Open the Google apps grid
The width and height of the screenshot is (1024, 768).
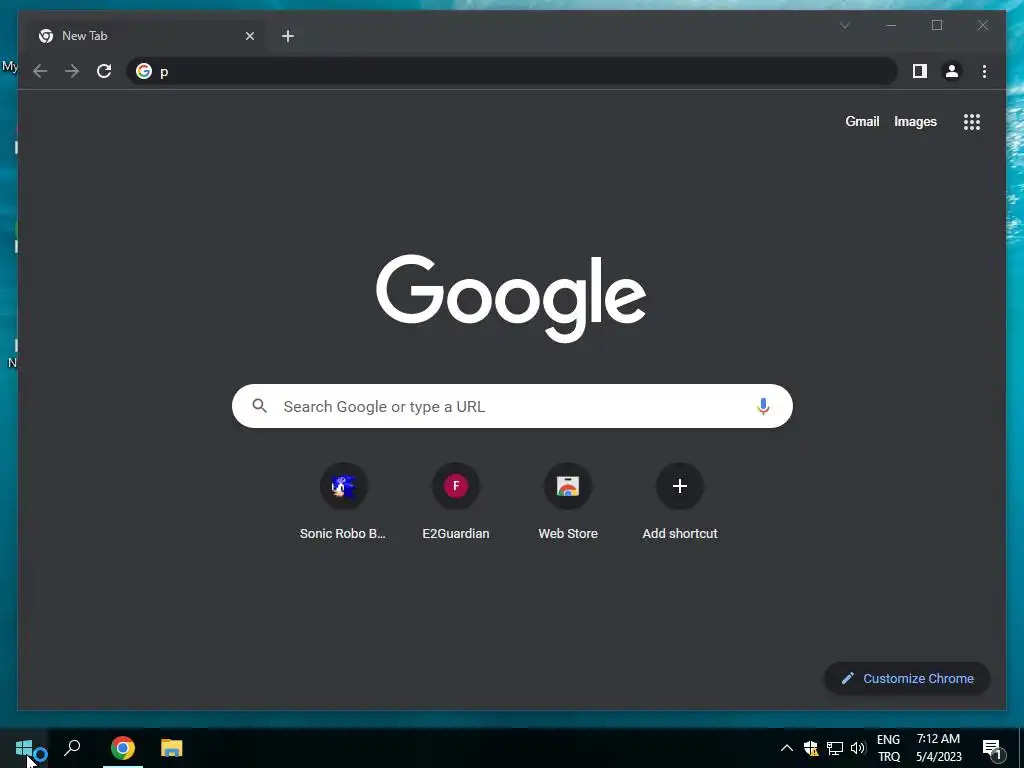[x=972, y=121]
